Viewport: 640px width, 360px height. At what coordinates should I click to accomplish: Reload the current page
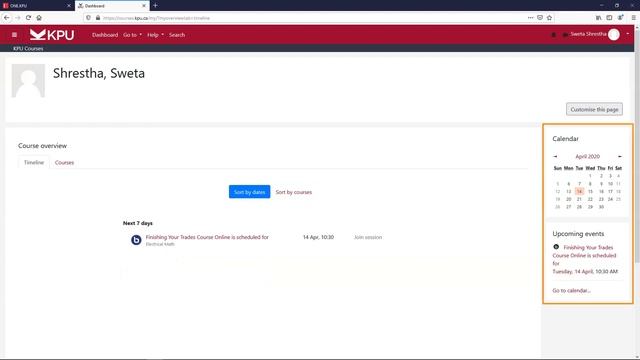[28, 18]
